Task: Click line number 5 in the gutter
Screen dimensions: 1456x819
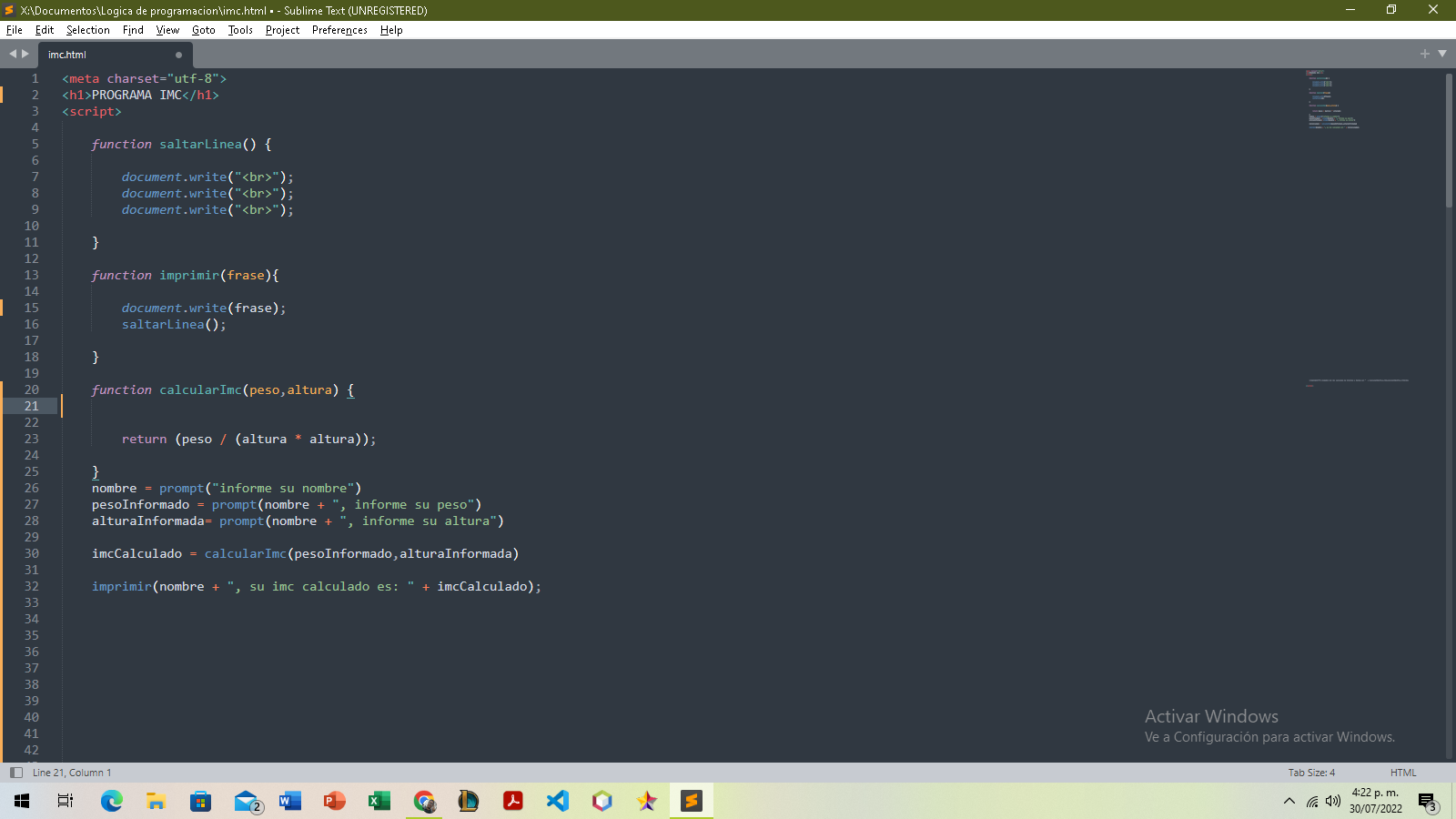Action: click(x=35, y=144)
